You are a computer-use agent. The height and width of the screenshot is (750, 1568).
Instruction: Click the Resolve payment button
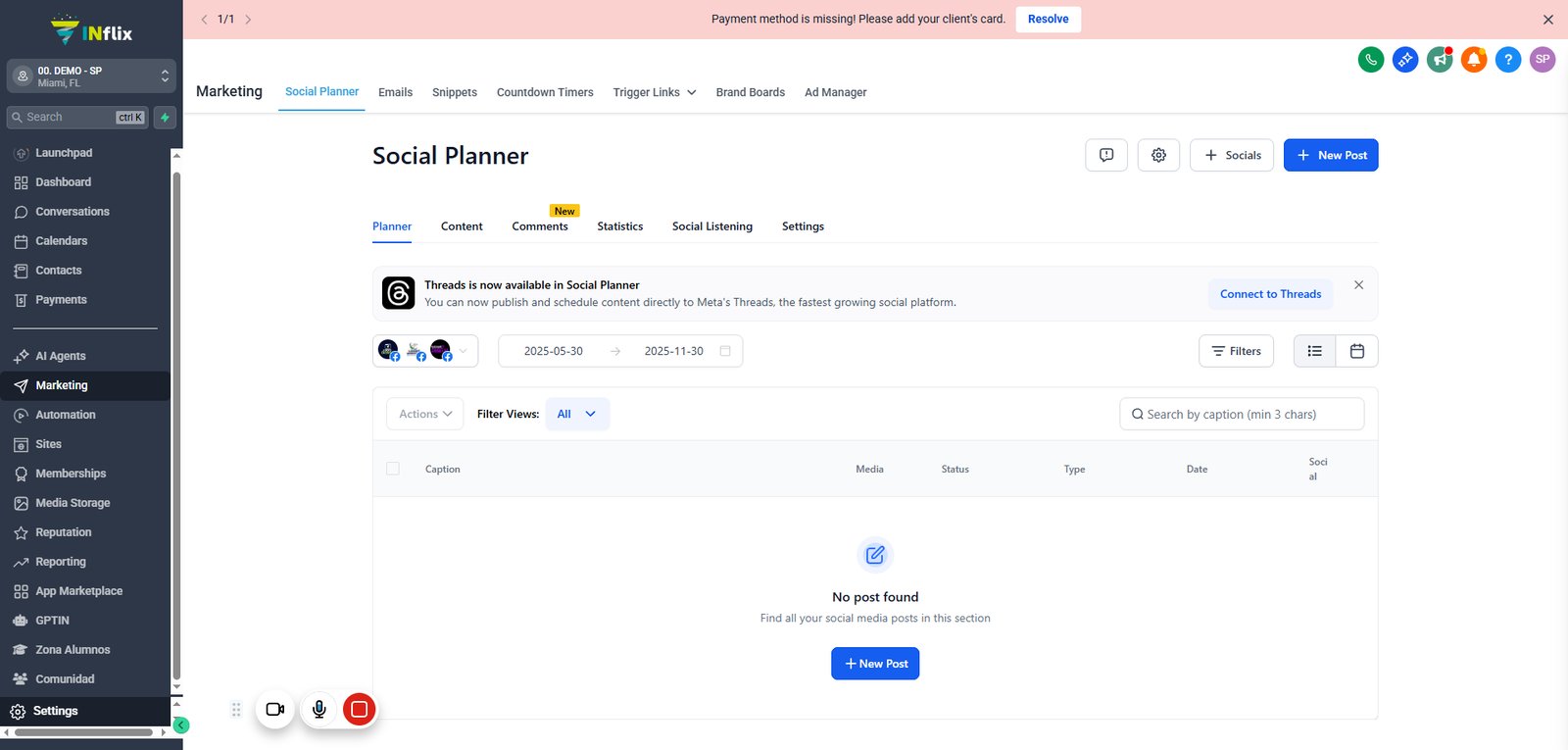(x=1049, y=20)
